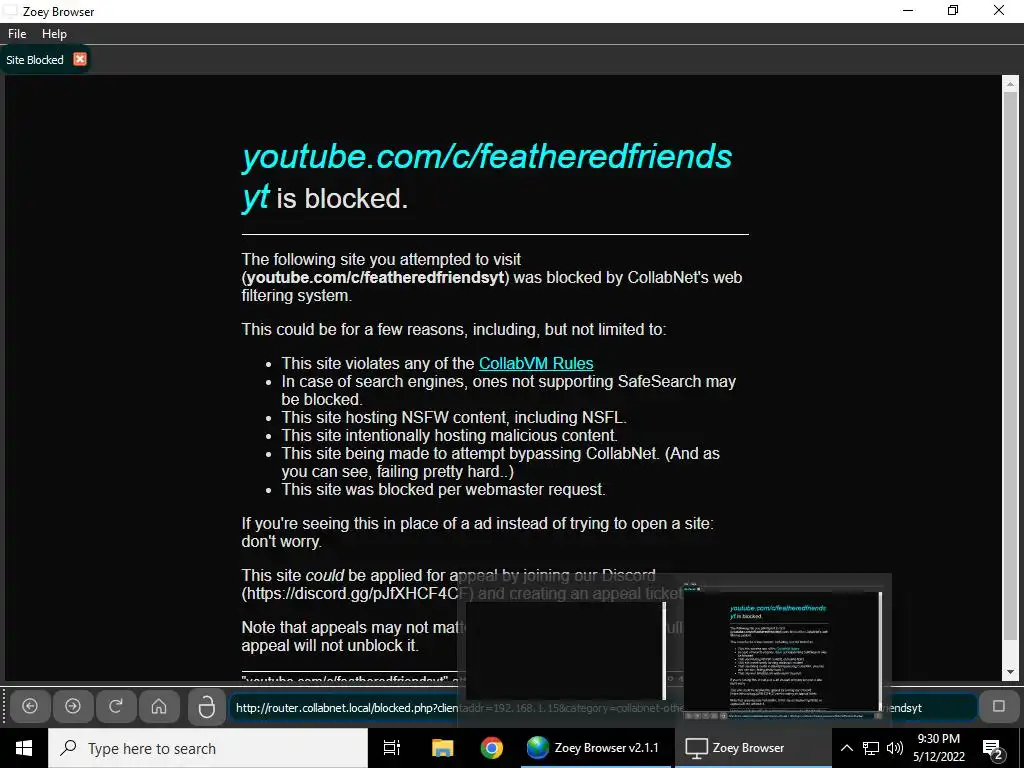The width and height of the screenshot is (1024, 768).
Task: Open the notification center icon
Action: point(992,748)
